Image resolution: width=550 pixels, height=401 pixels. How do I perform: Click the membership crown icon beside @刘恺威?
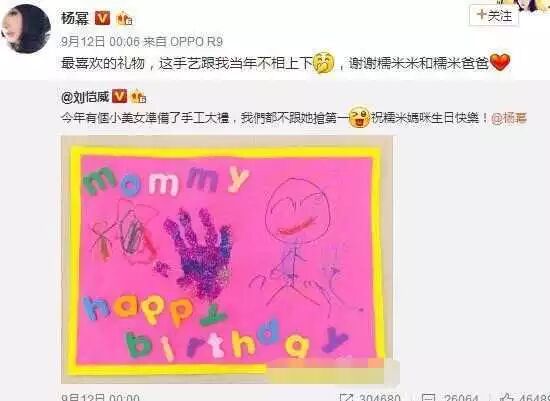coord(139,96)
